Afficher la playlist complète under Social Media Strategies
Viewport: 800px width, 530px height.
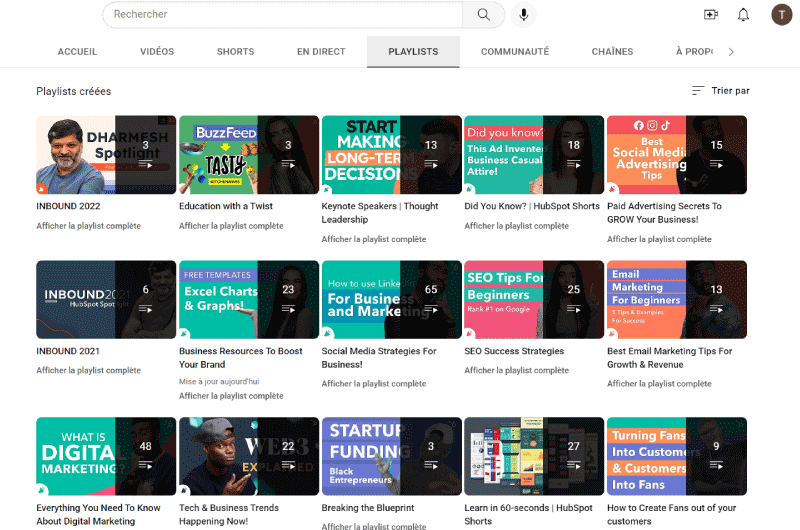[x=373, y=384]
